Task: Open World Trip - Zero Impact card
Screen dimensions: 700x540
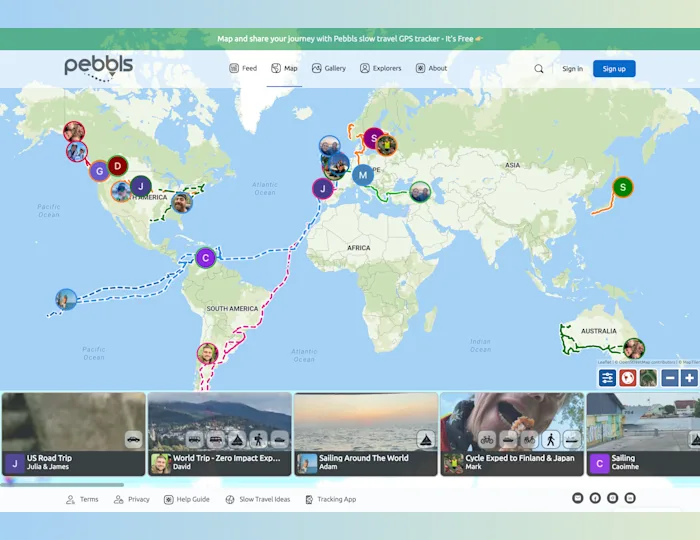Action: [x=220, y=434]
